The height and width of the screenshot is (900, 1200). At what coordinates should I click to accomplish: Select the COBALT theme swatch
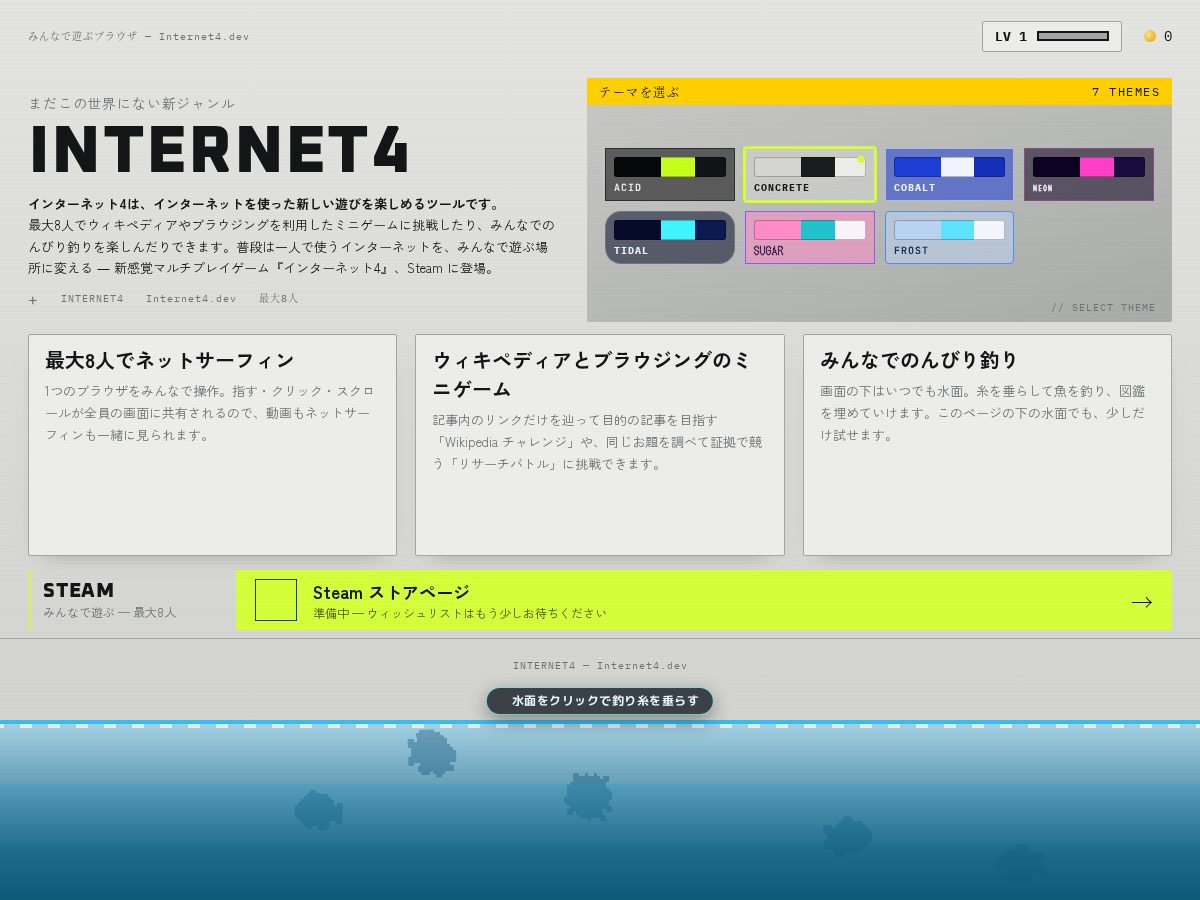(949, 175)
